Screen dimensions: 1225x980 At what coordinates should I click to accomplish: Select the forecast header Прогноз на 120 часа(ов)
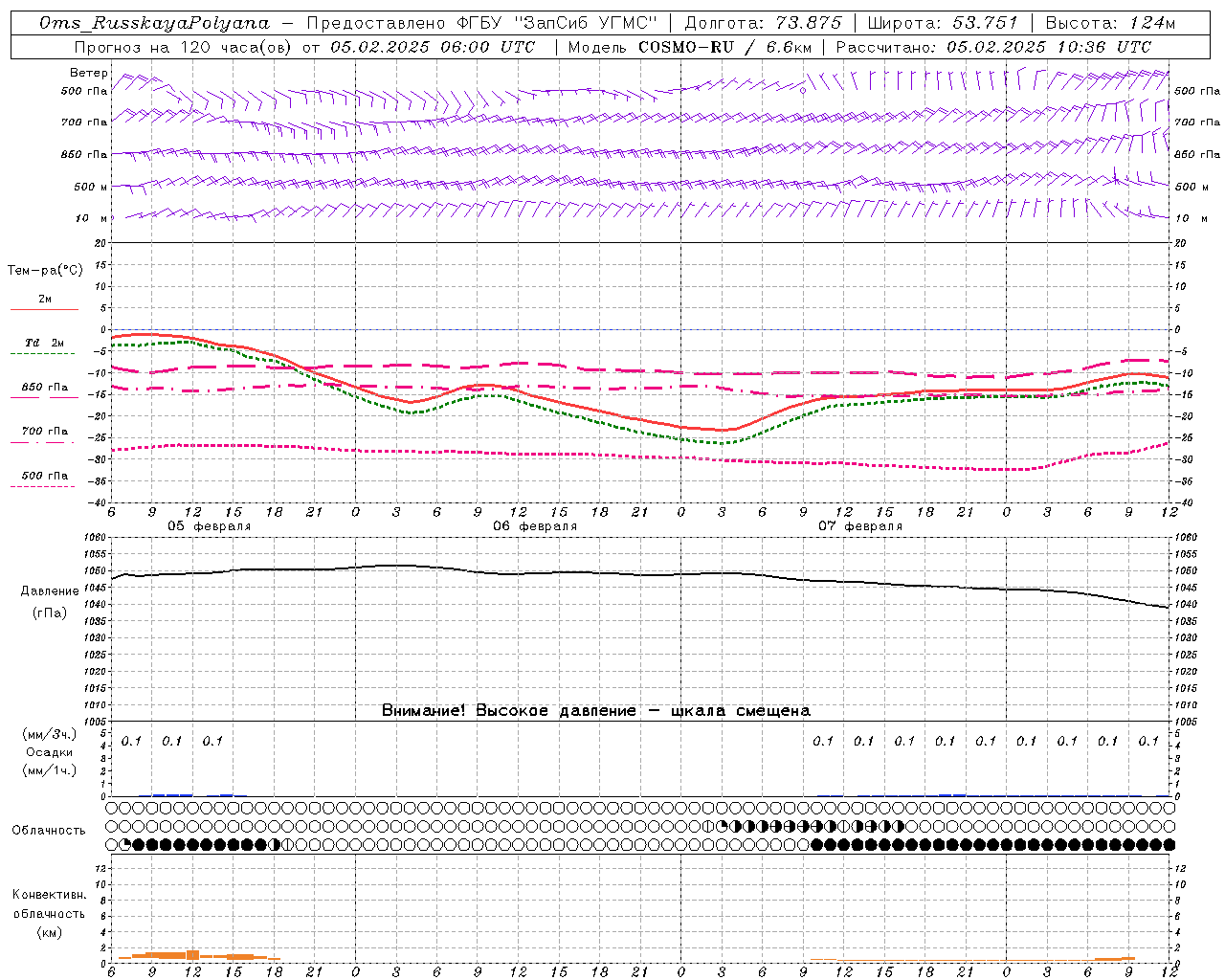point(185,47)
